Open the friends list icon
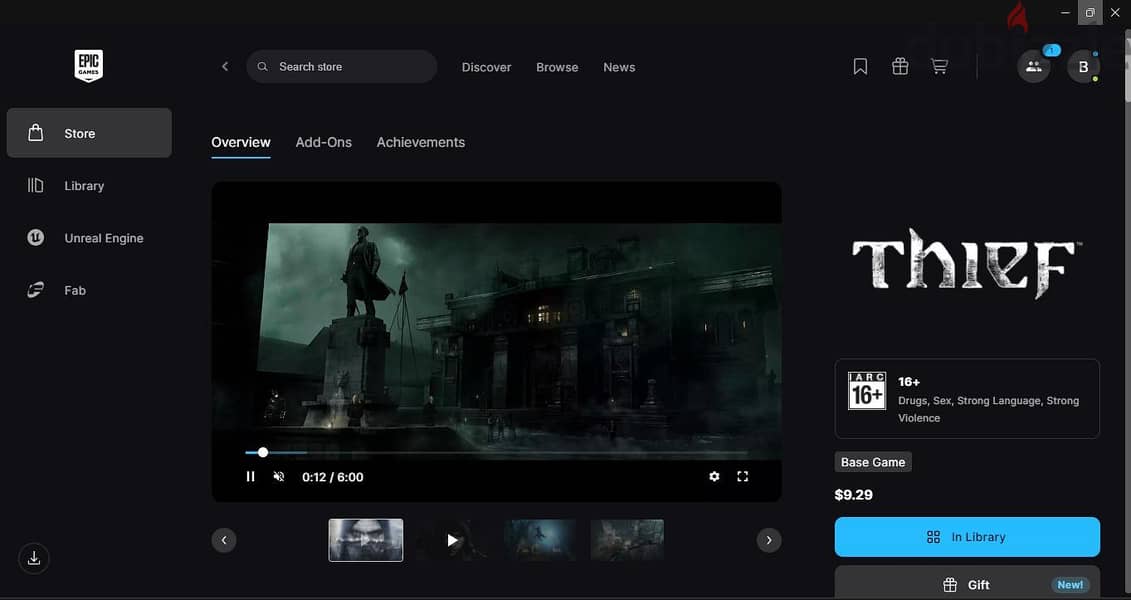 (1034, 66)
